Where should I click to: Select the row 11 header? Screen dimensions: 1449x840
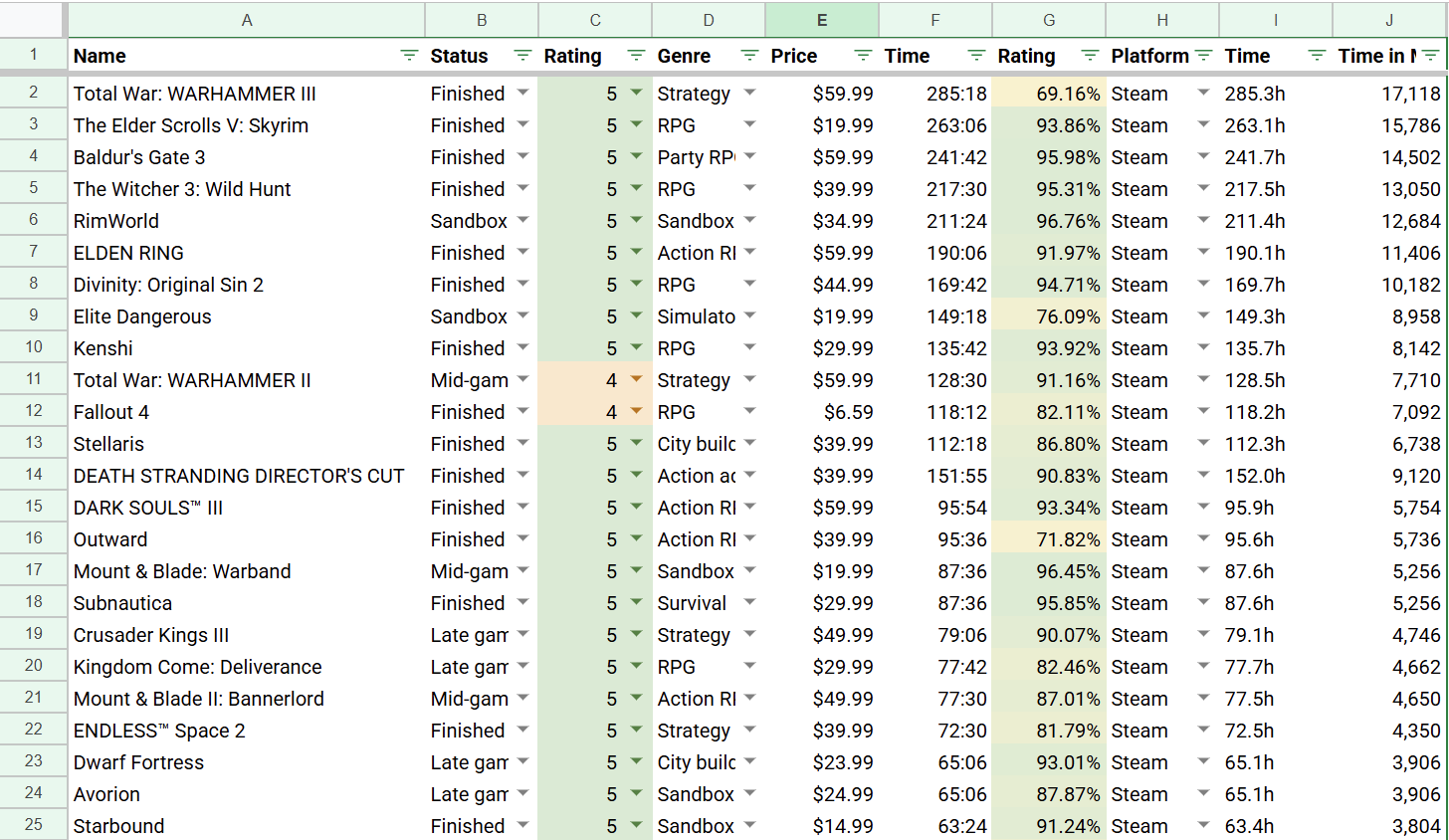[x=34, y=380]
